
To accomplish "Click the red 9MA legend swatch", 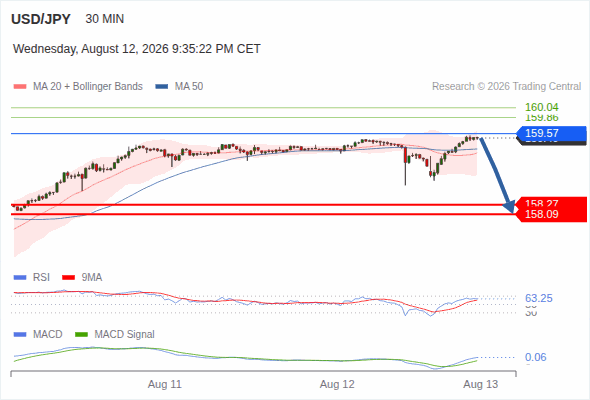I will 68,278.
